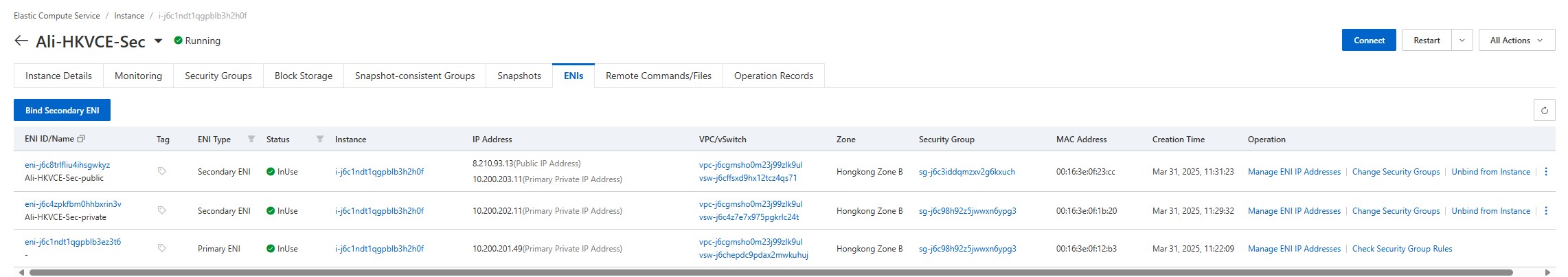Edit the tag icon for Ali-HKVCE-Sec-public ENI

(x=162, y=171)
